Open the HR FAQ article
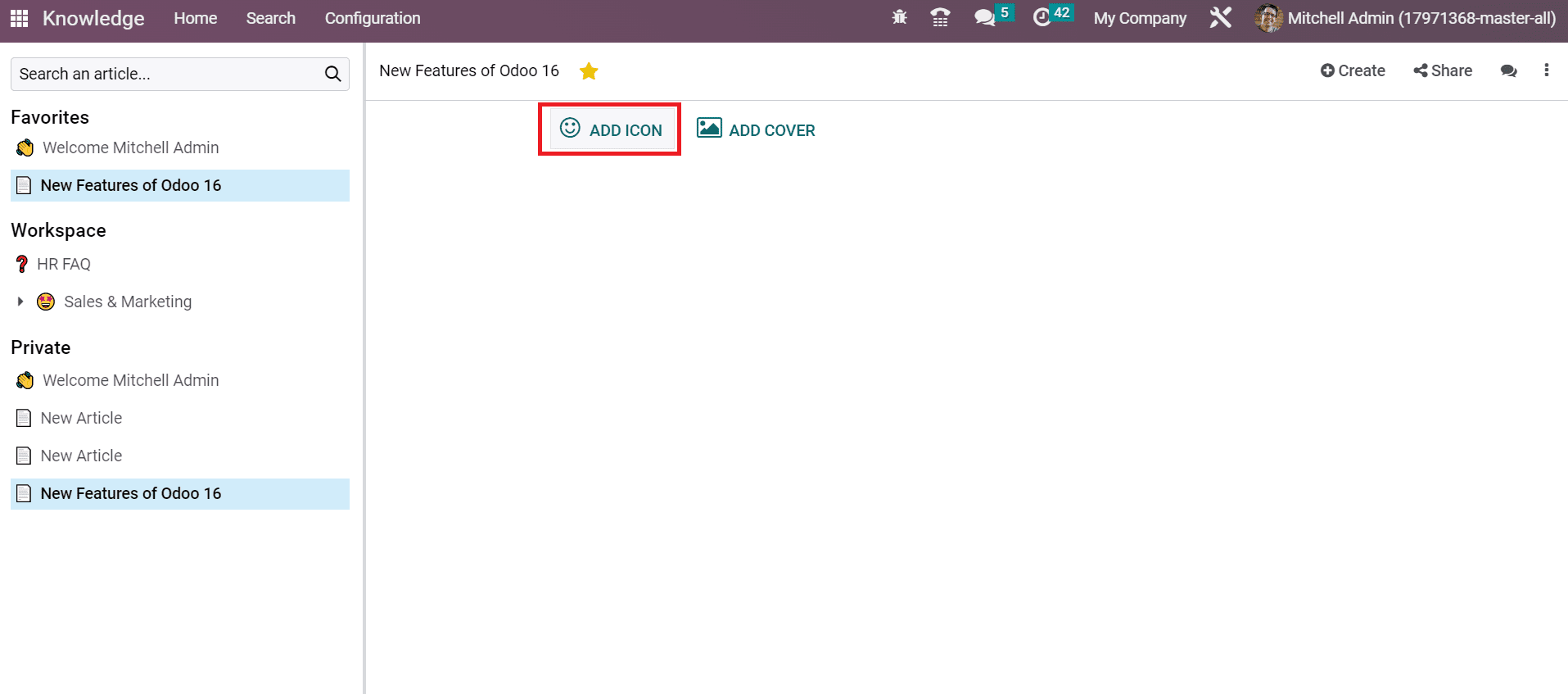1568x694 pixels. pyautogui.click(x=64, y=264)
